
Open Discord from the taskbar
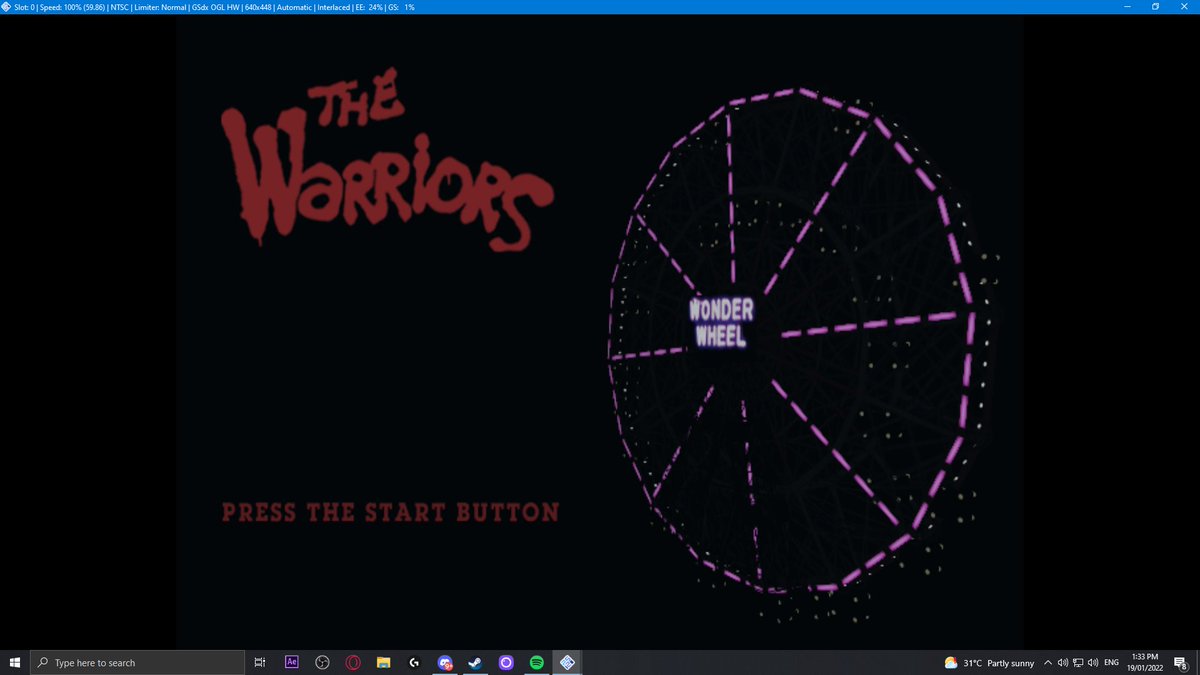click(x=445, y=662)
